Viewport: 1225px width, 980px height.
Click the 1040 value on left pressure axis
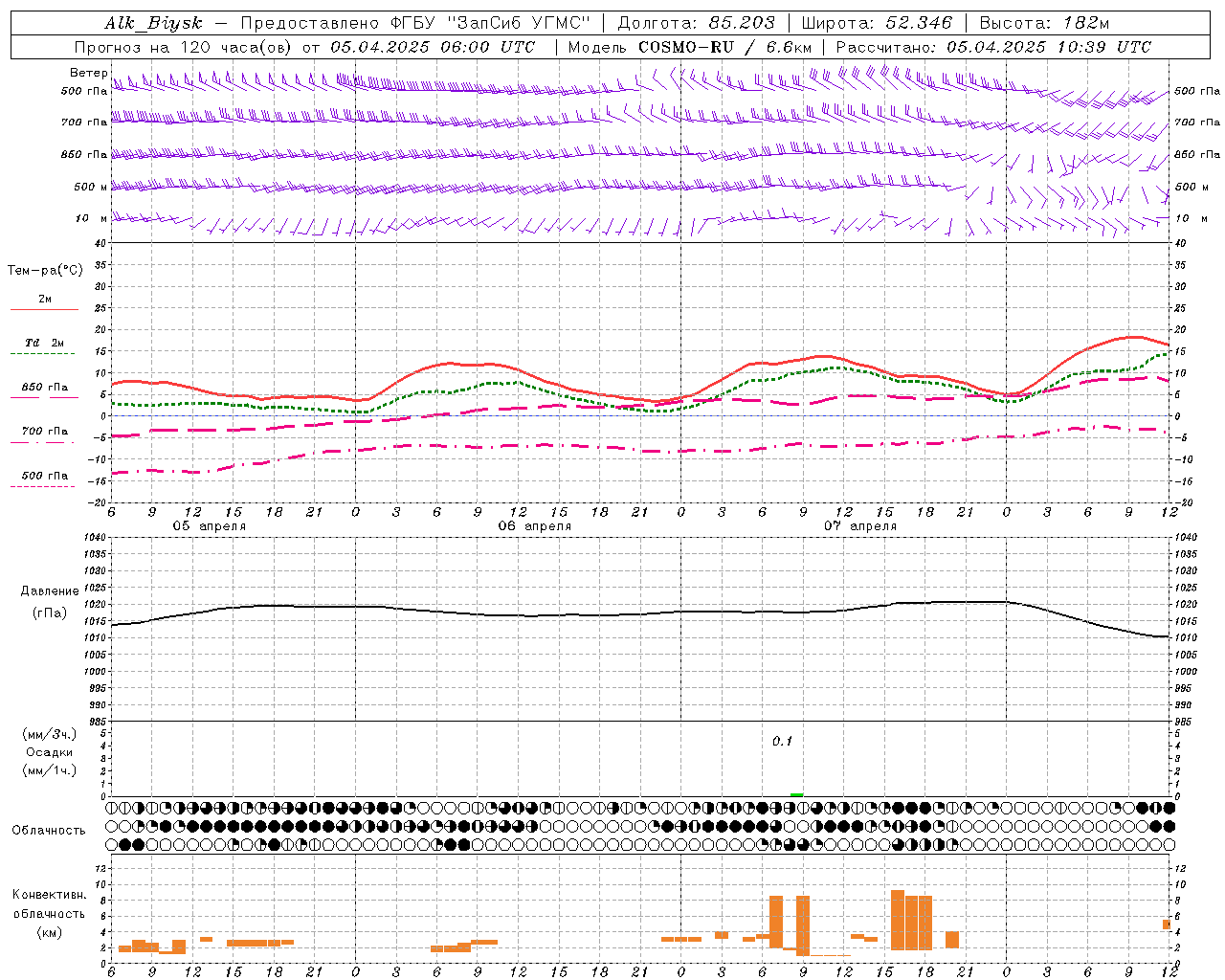point(96,538)
